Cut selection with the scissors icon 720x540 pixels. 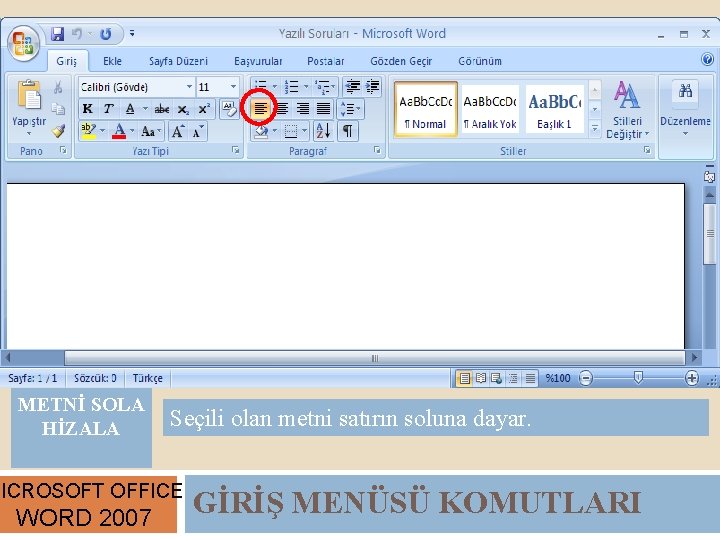coord(58,87)
